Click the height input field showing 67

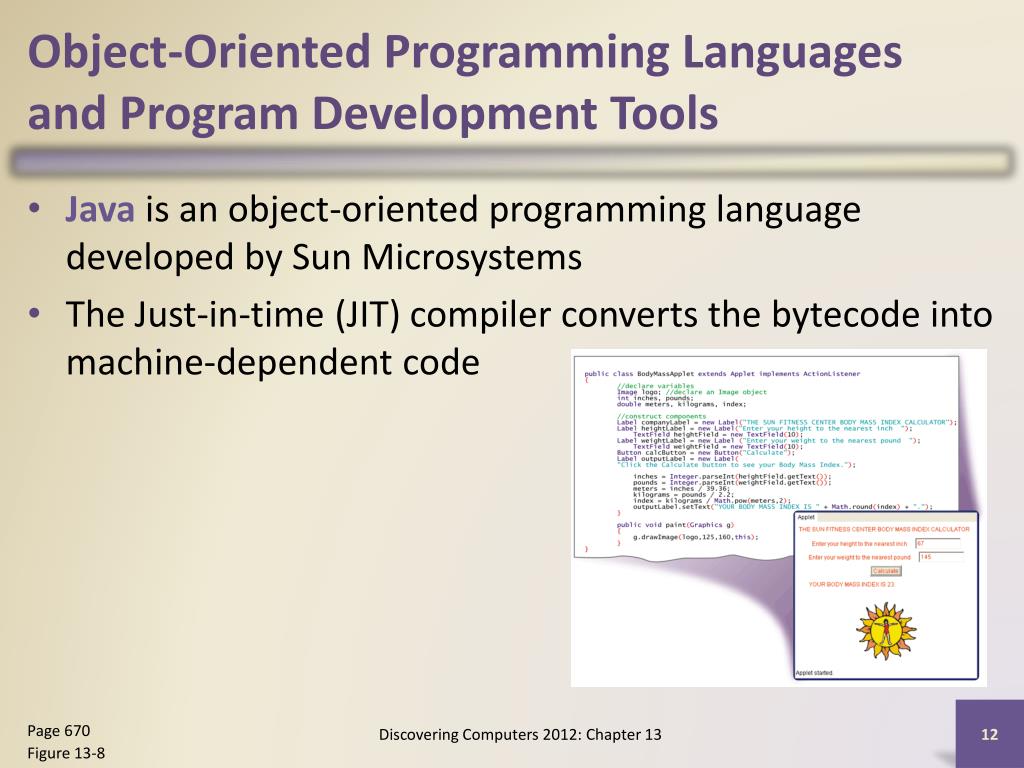(938, 543)
